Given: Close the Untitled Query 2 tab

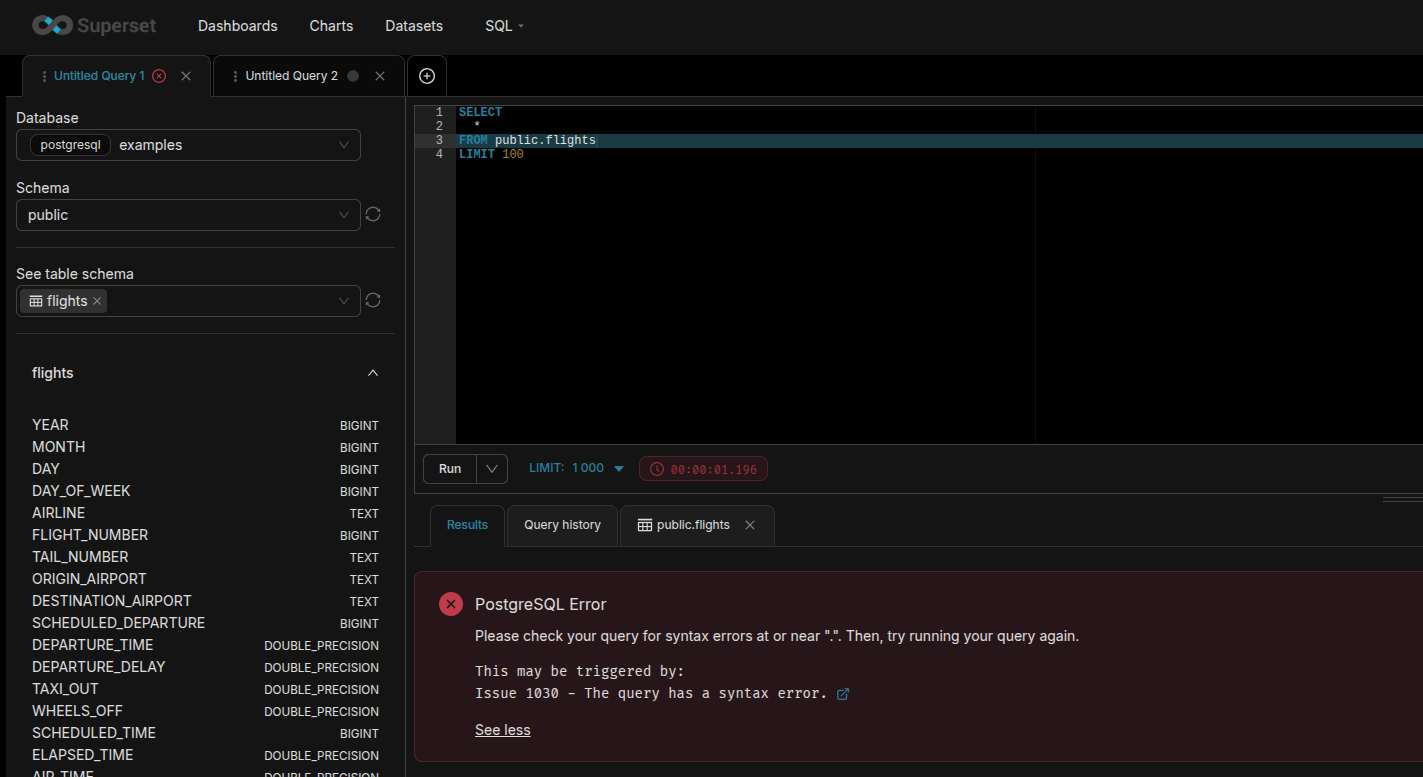Looking at the screenshot, I should click(380, 76).
